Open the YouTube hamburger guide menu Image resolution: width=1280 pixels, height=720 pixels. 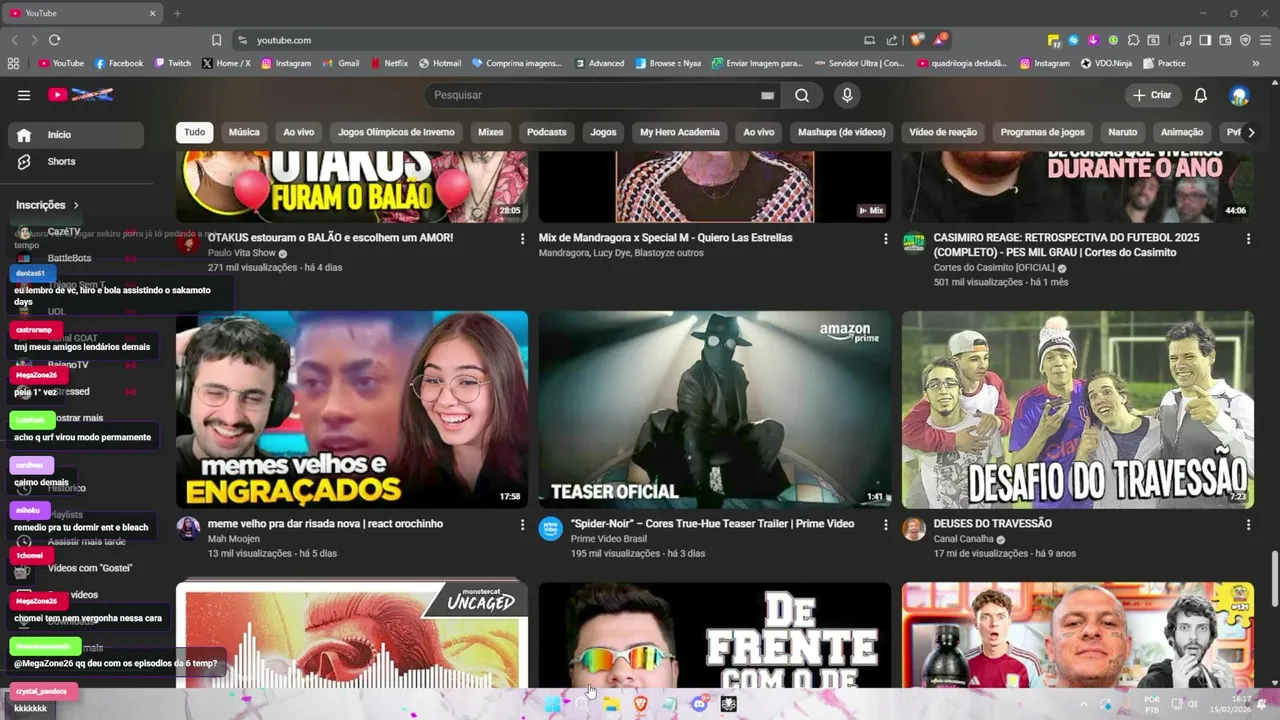[x=24, y=95]
